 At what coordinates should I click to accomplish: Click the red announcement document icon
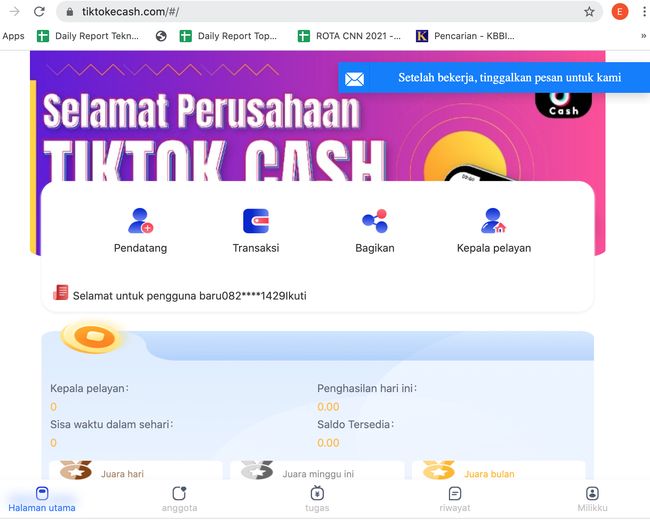pos(61,292)
